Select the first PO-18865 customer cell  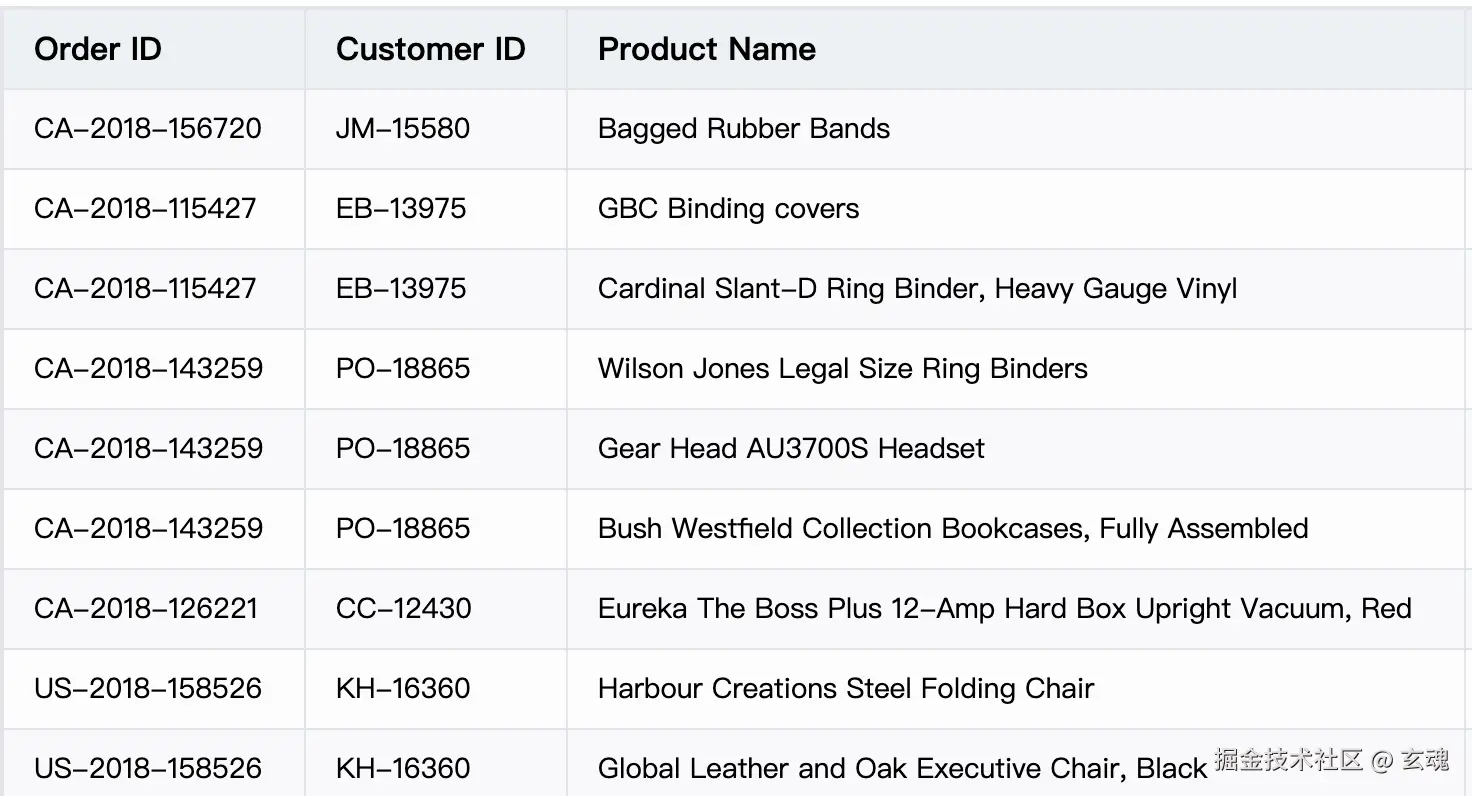(x=403, y=369)
